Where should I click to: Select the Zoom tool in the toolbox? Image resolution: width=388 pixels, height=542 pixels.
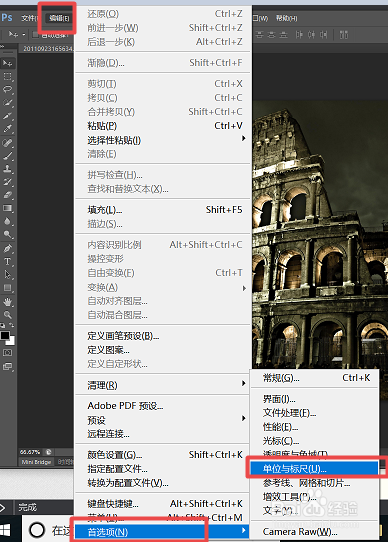7,315
